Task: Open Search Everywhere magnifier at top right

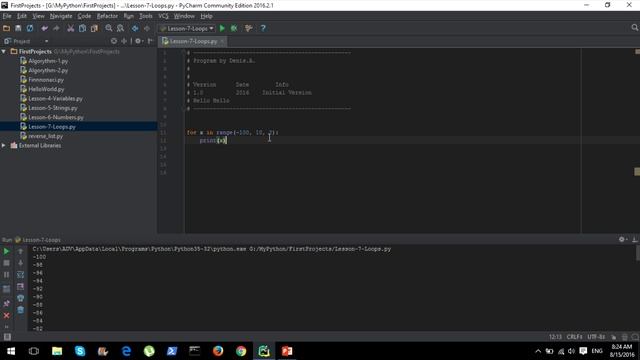Action: (x=634, y=28)
